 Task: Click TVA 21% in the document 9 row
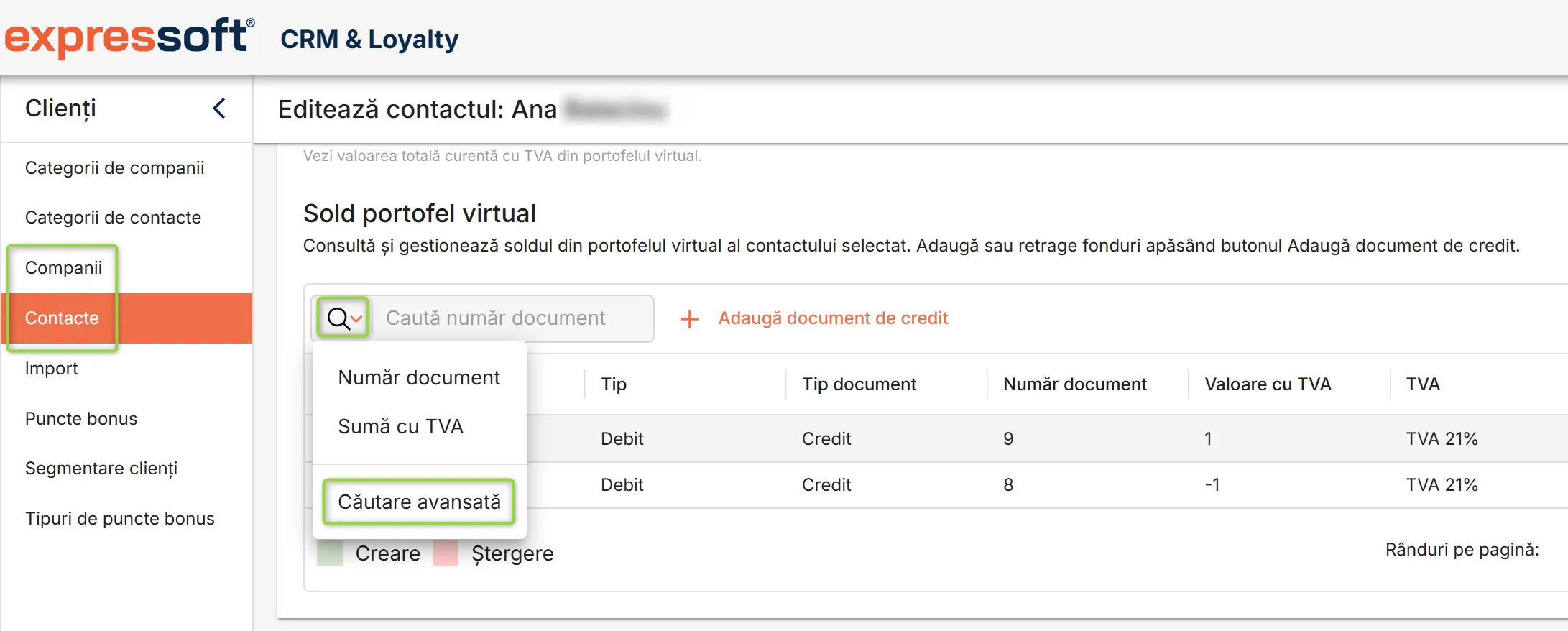click(1442, 438)
